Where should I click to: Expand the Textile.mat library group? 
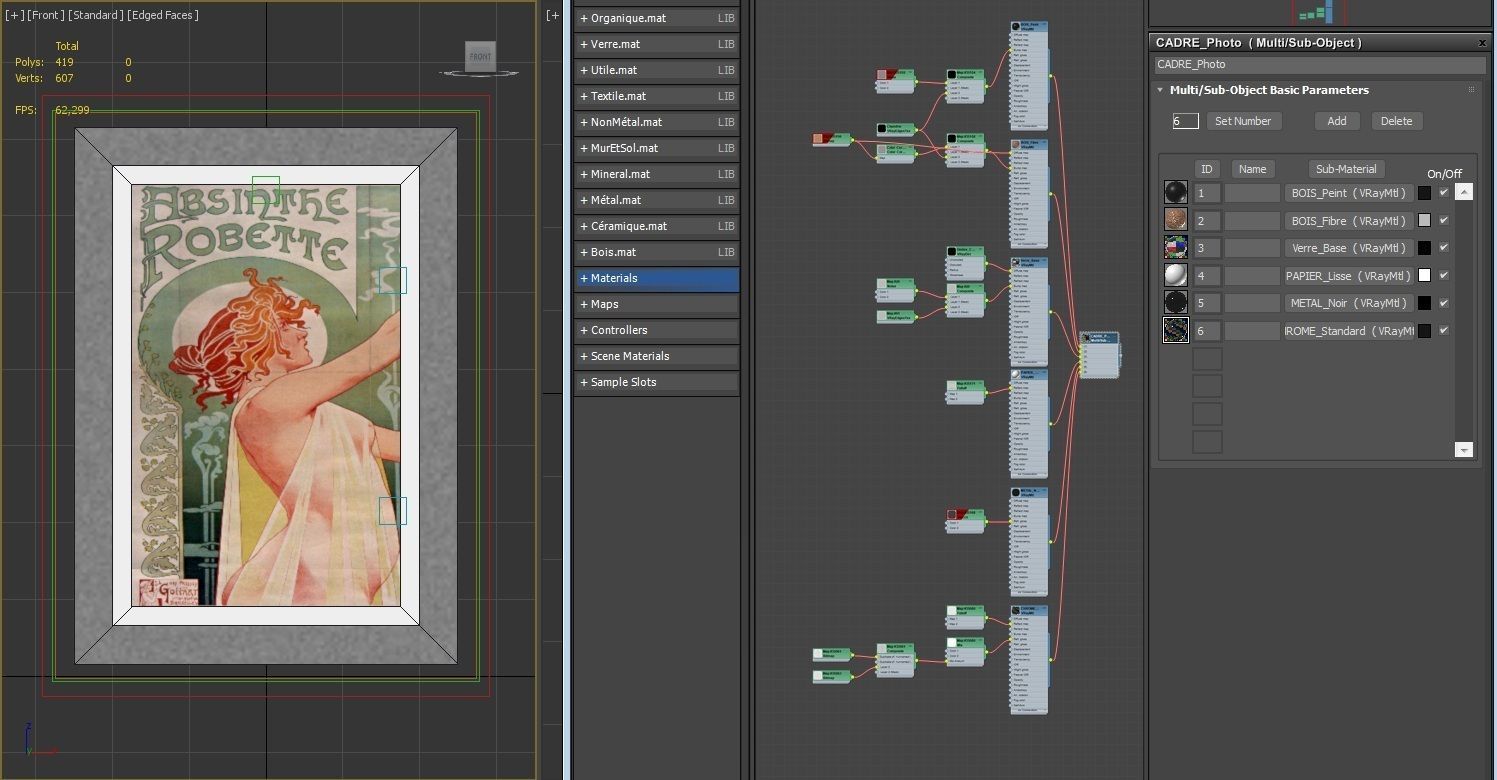(x=657, y=96)
